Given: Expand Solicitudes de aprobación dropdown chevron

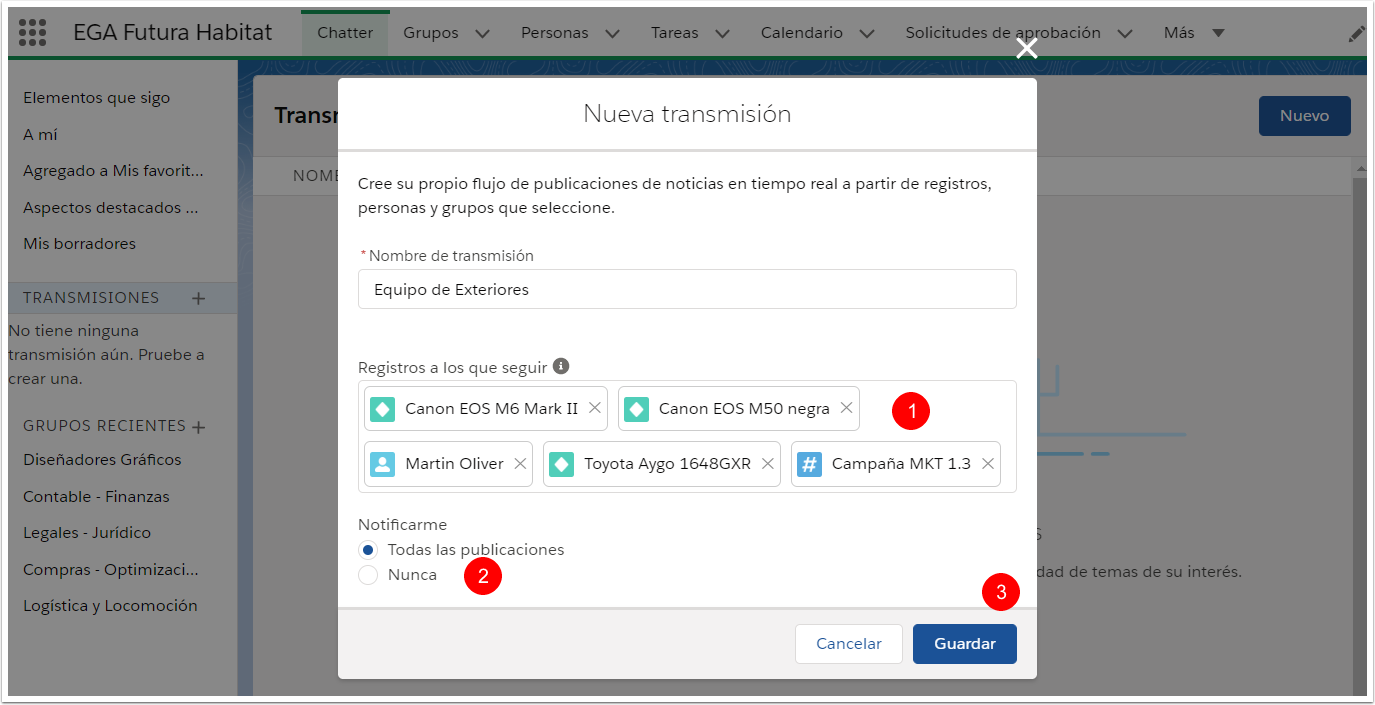Looking at the screenshot, I should [1124, 33].
